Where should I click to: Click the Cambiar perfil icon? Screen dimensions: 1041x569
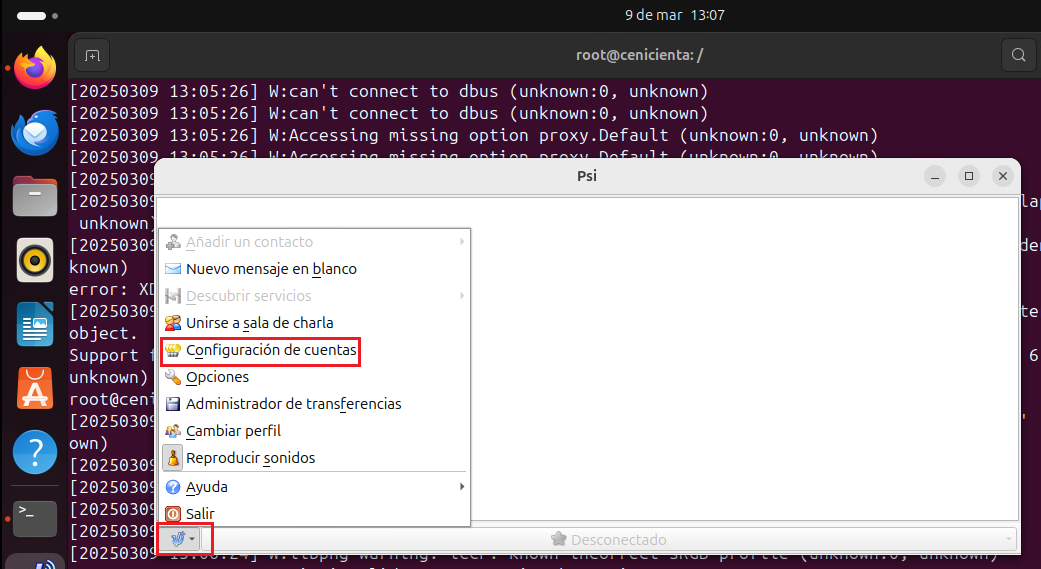173,431
